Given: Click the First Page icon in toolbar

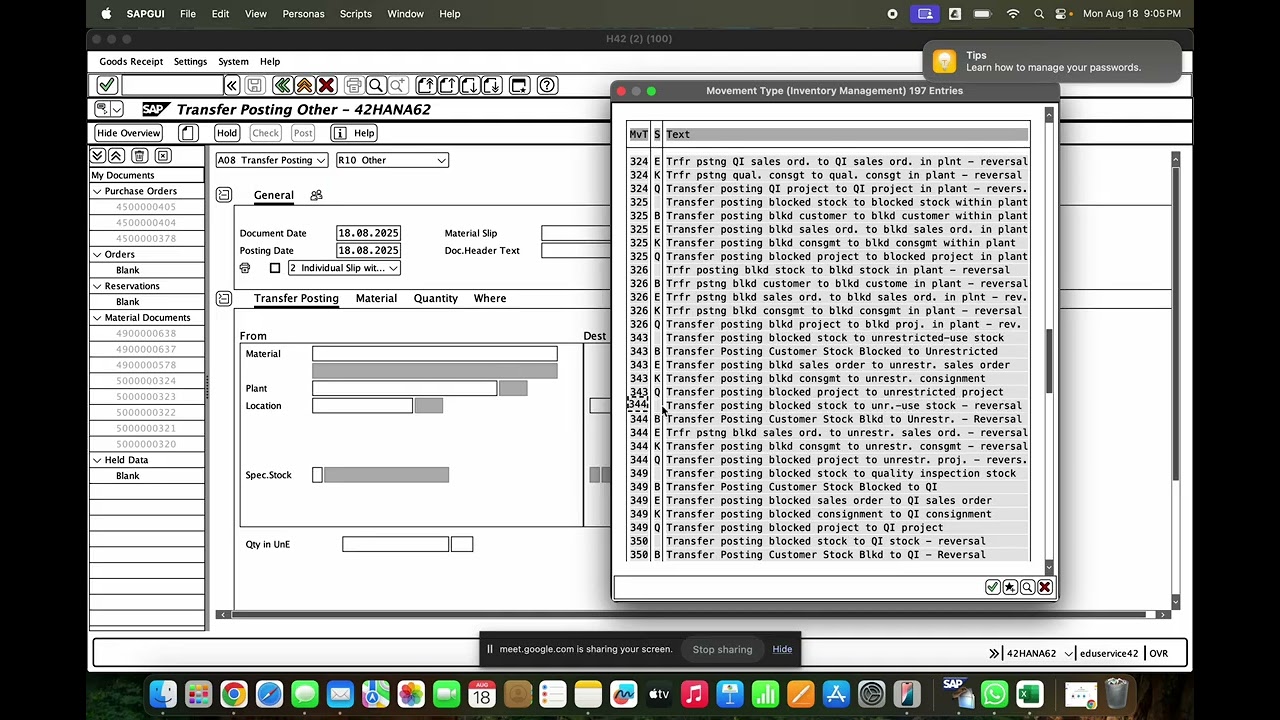Looking at the screenshot, I should coord(426,86).
